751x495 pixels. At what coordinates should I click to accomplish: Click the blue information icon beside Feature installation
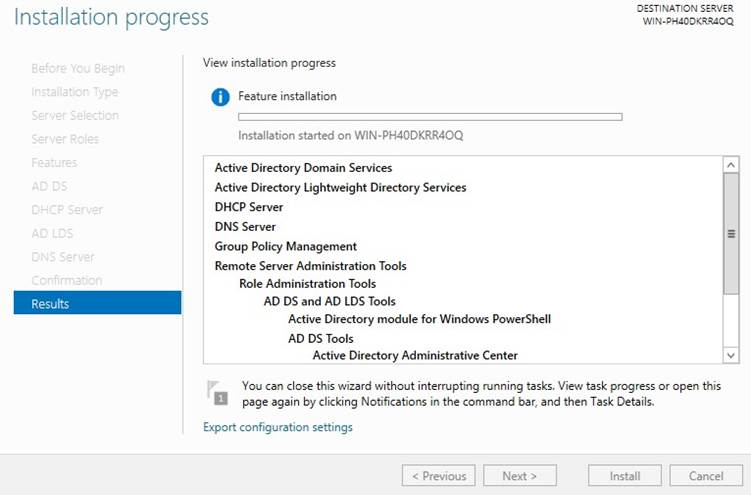pyautogui.click(x=220, y=97)
